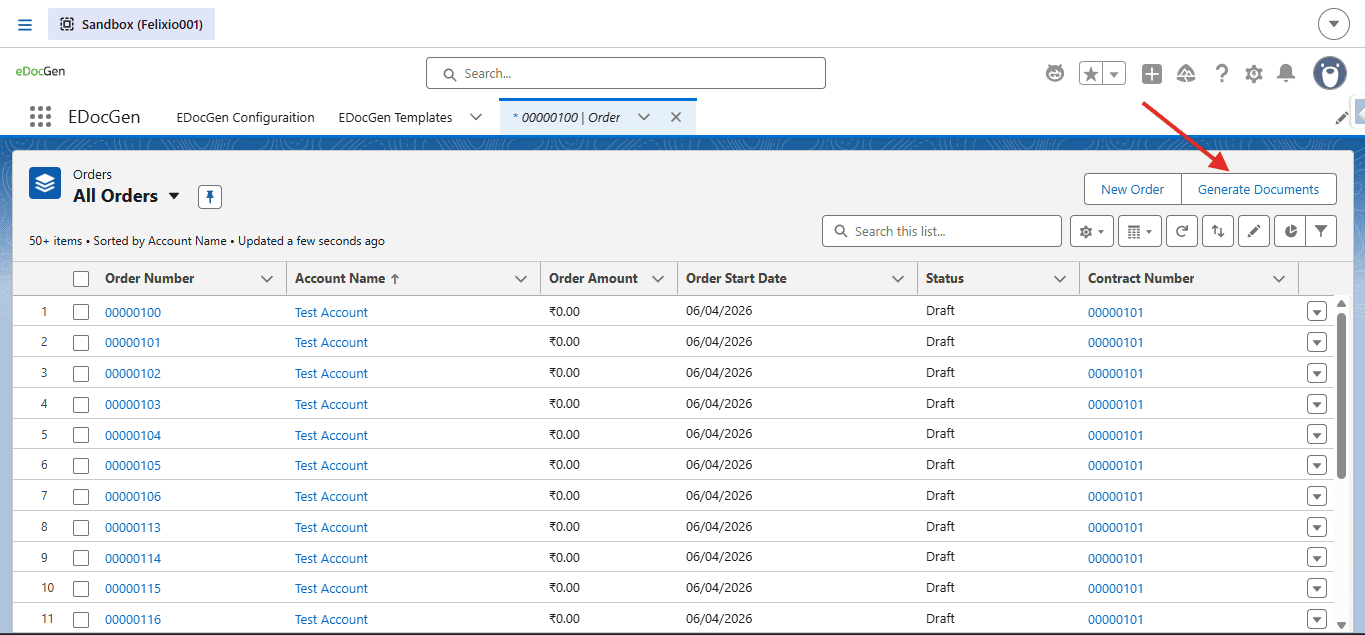Open Favorites list dropdown arrow
This screenshot has width=1365, height=635.
click(x=1115, y=73)
